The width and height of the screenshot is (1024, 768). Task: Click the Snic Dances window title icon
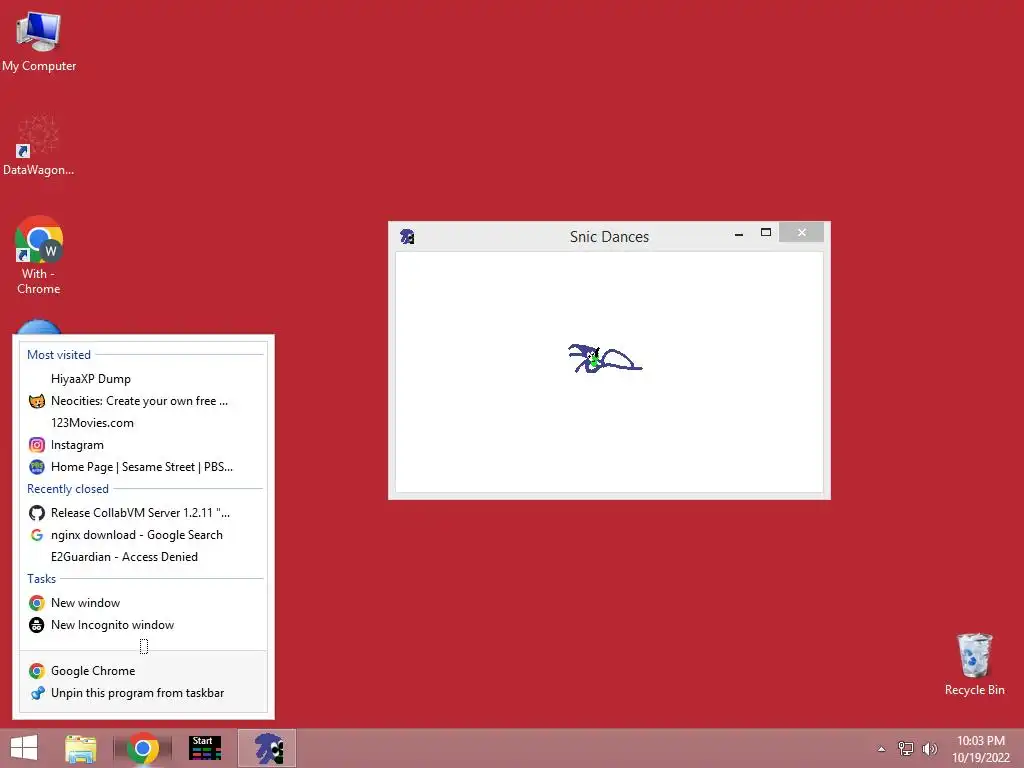(408, 236)
